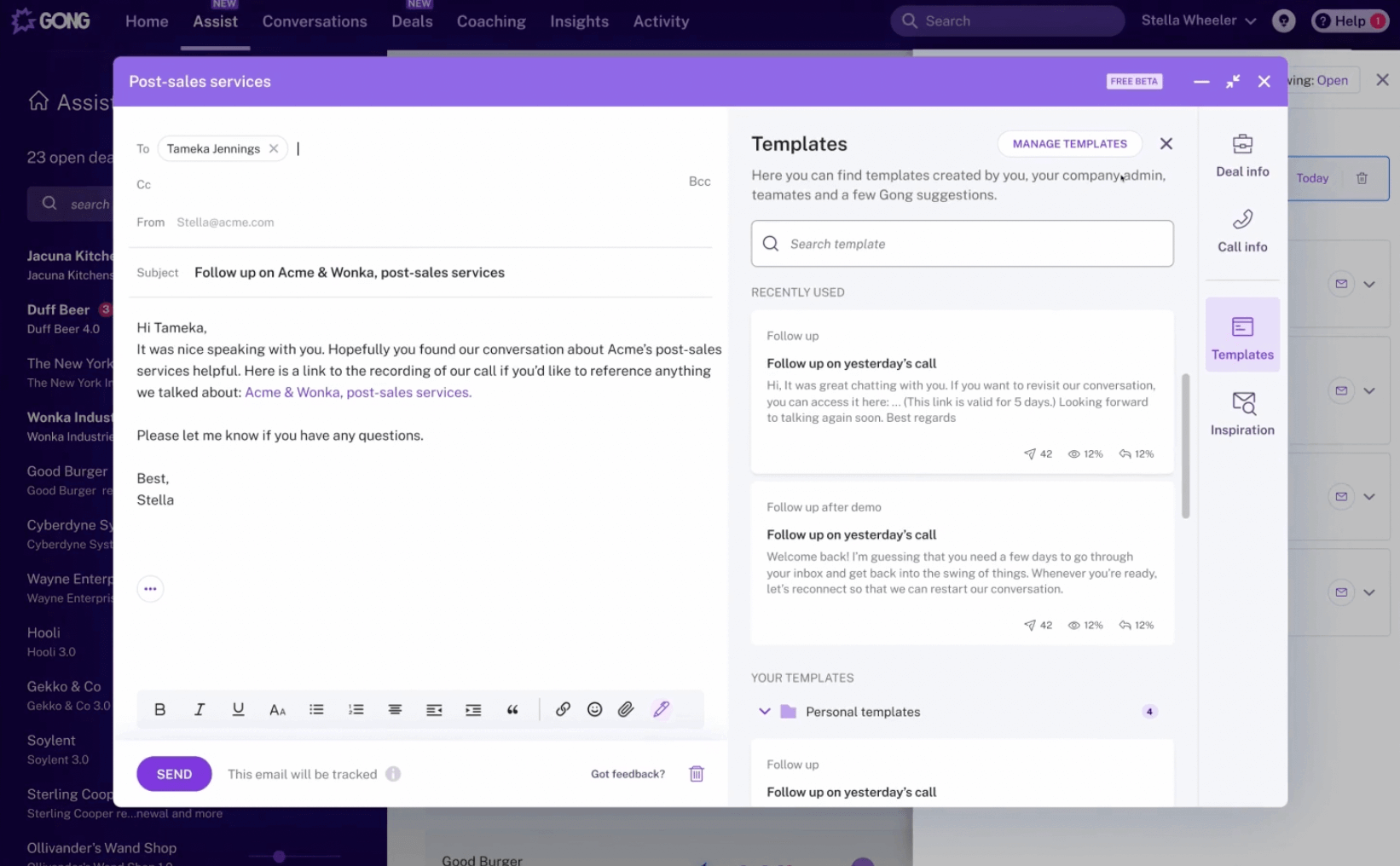The width and height of the screenshot is (1400, 866).
Task: Insert a block quote
Action: click(512, 709)
